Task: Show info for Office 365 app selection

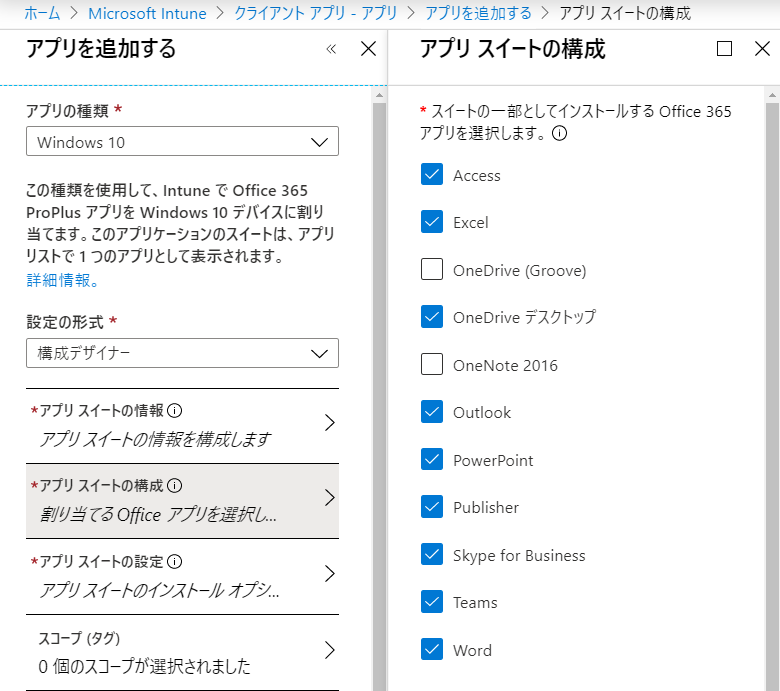Action: pyautogui.click(x=560, y=133)
